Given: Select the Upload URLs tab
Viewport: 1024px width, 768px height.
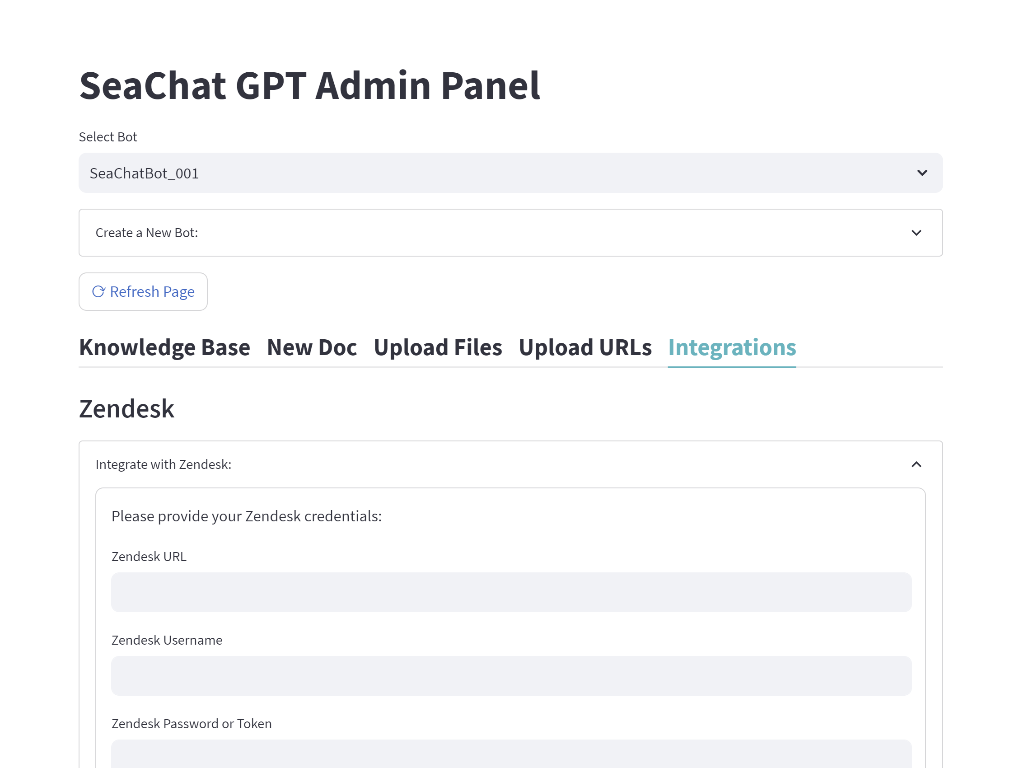Looking at the screenshot, I should [584, 348].
